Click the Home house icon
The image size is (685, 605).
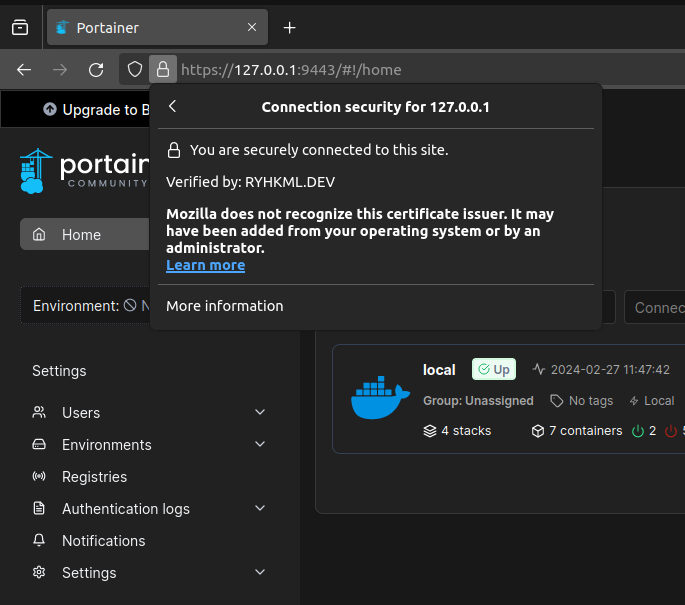(x=39, y=235)
